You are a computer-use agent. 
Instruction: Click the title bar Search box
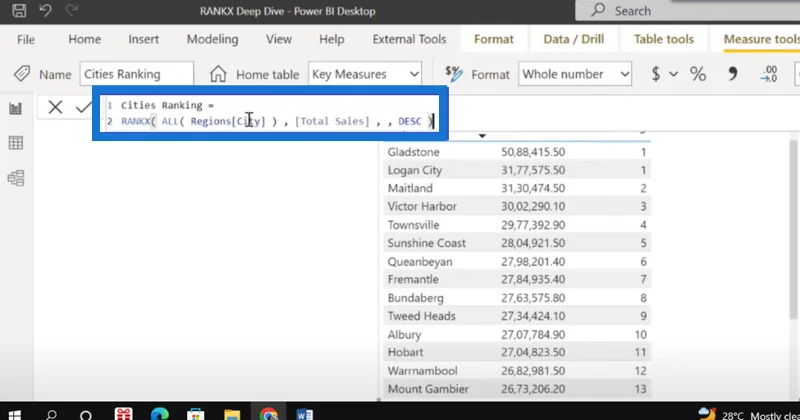coord(687,11)
